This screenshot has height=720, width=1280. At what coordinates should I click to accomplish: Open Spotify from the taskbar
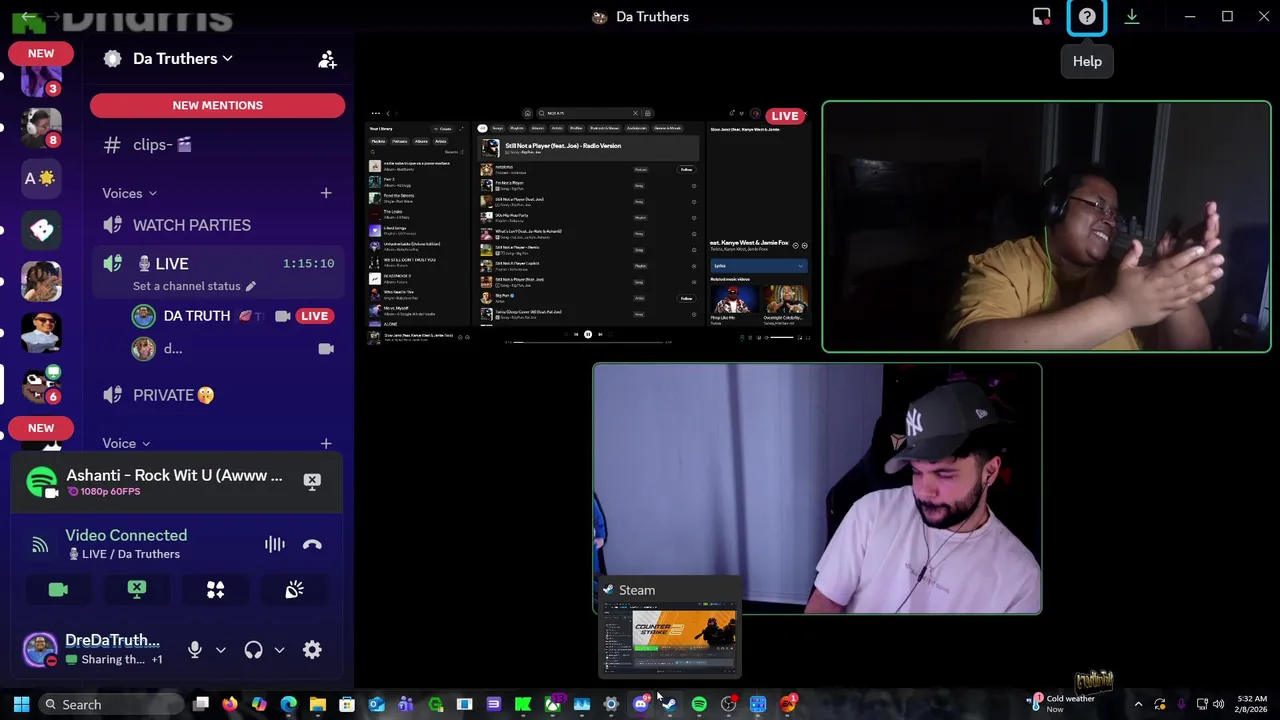[x=699, y=704]
